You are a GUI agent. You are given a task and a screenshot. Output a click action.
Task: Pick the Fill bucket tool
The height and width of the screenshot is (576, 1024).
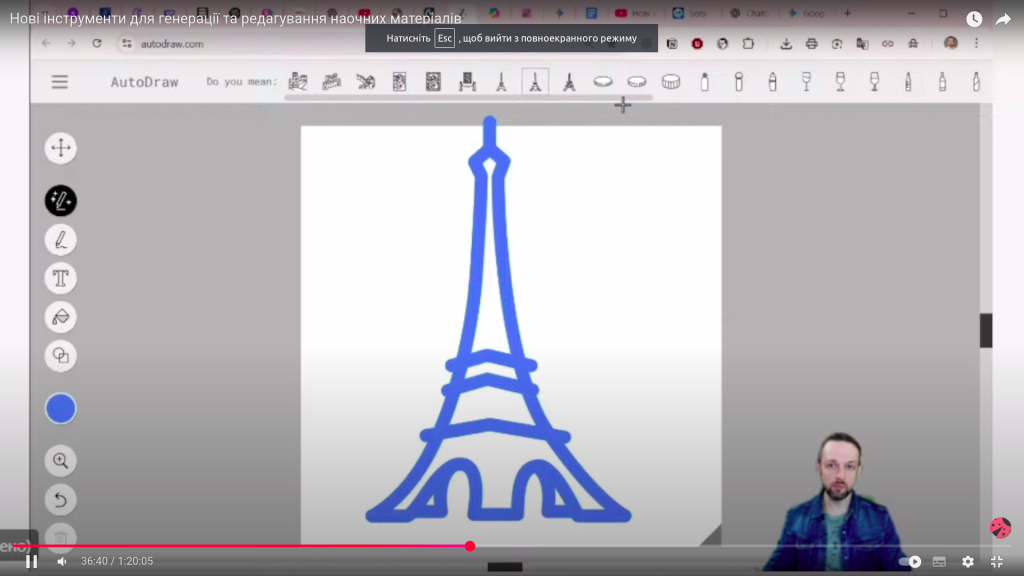coord(61,317)
